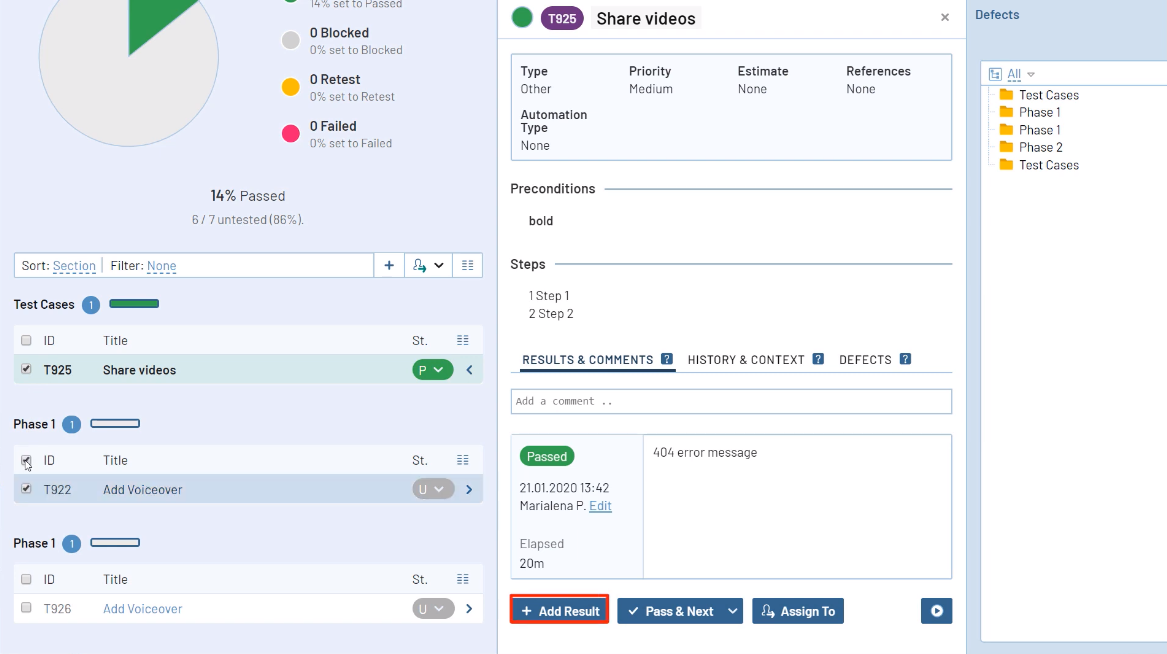Switch to the Defects tab

[x=865, y=359]
